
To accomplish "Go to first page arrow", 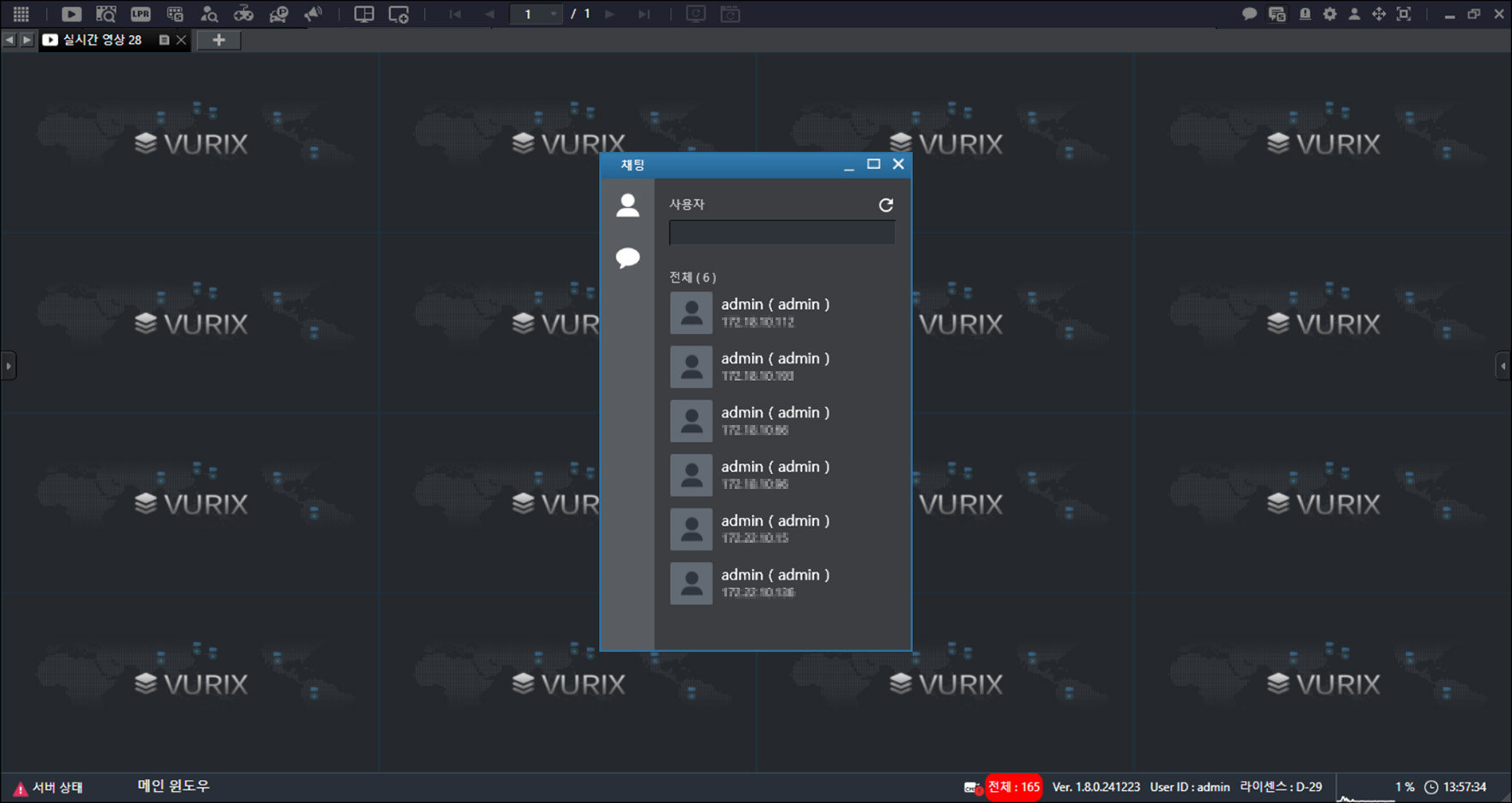I will [455, 14].
